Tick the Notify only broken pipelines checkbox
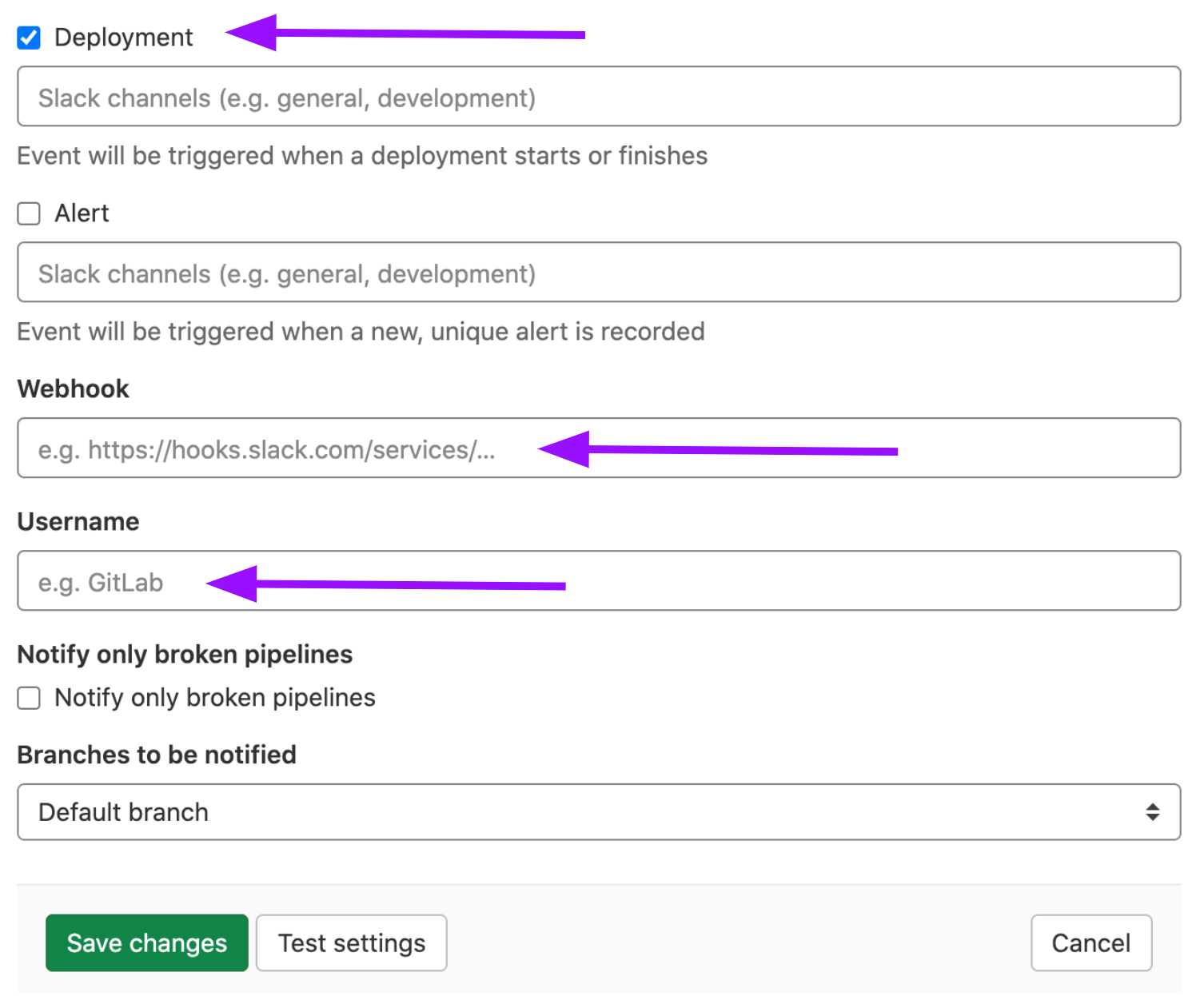Viewport: 1204px width, 996px height. coord(29,698)
